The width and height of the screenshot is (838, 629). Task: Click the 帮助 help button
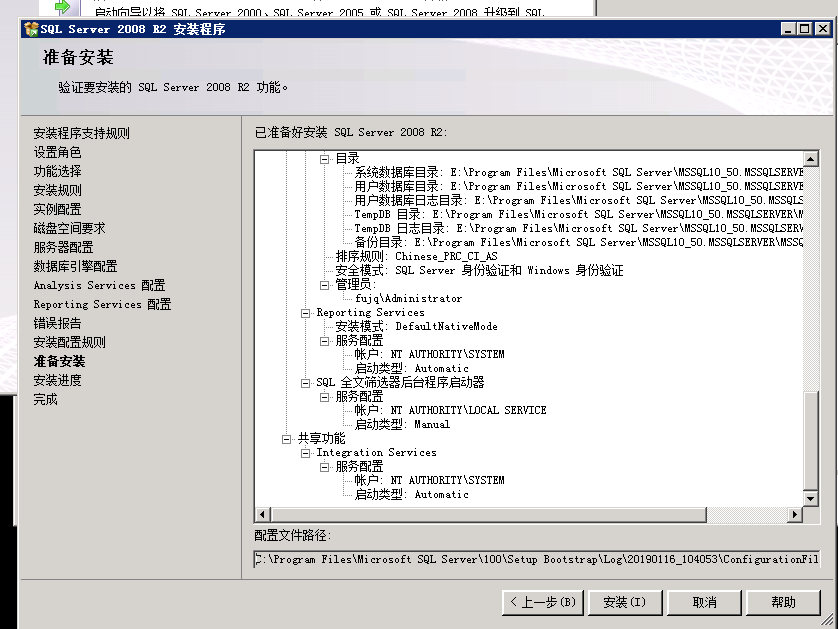(783, 602)
